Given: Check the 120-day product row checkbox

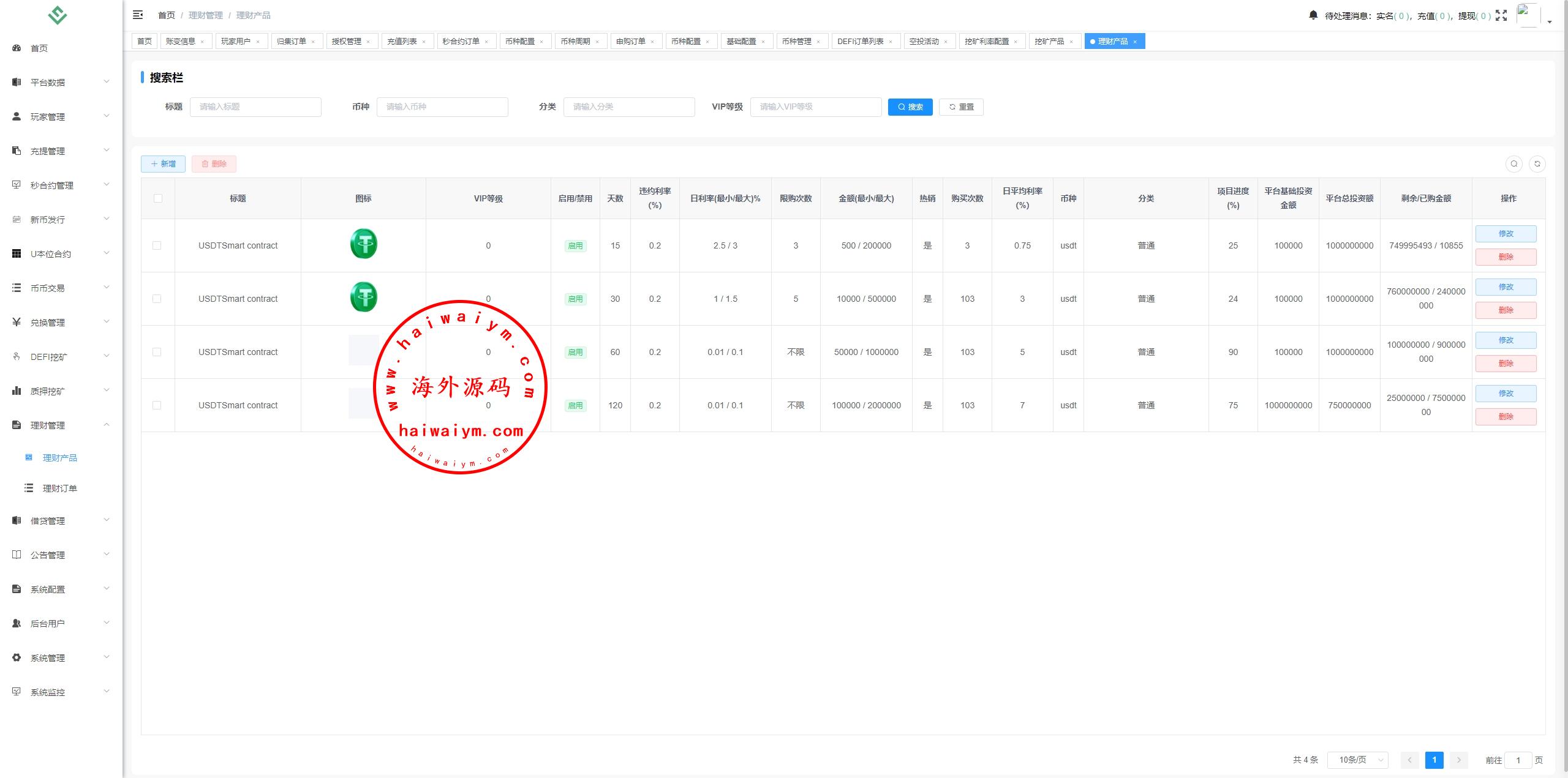Looking at the screenshot, I should [157, 405].
